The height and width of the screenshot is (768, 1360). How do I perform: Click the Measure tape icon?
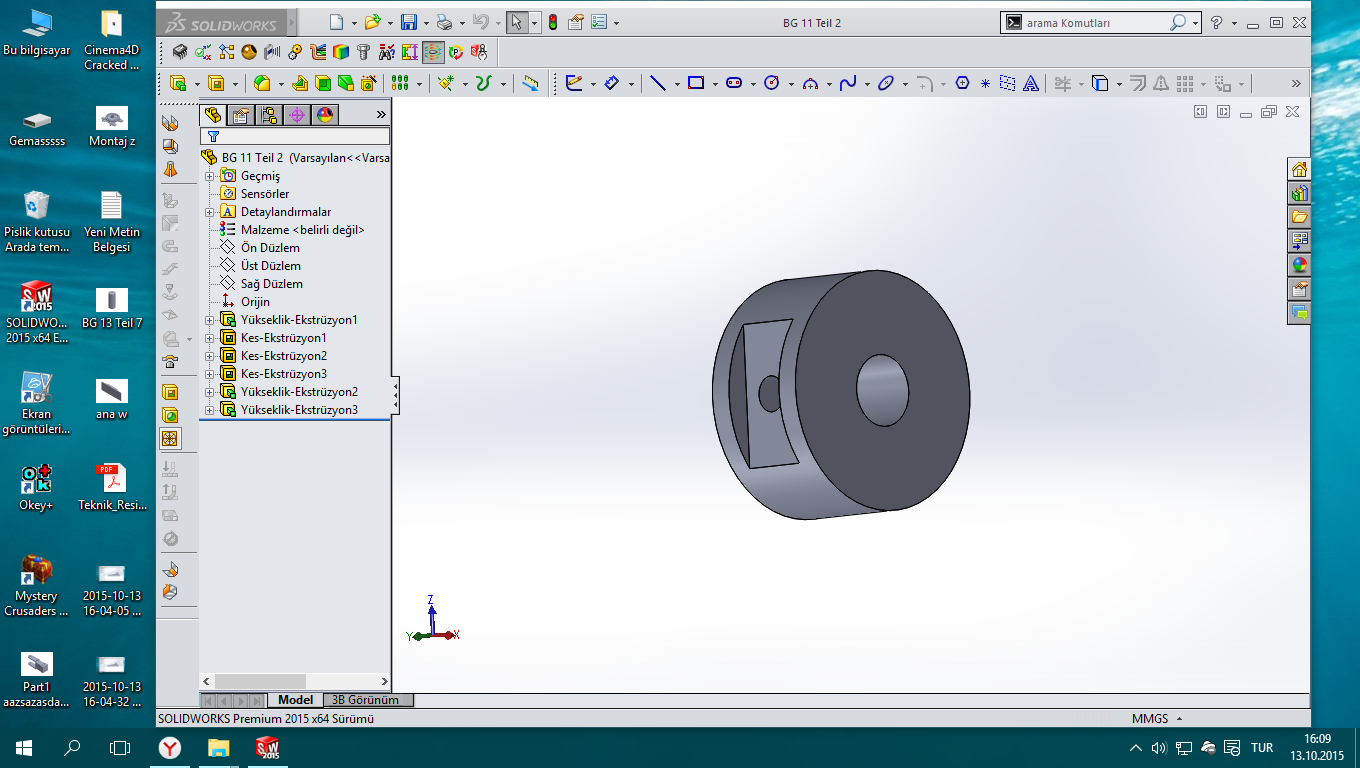pos(530,83)
